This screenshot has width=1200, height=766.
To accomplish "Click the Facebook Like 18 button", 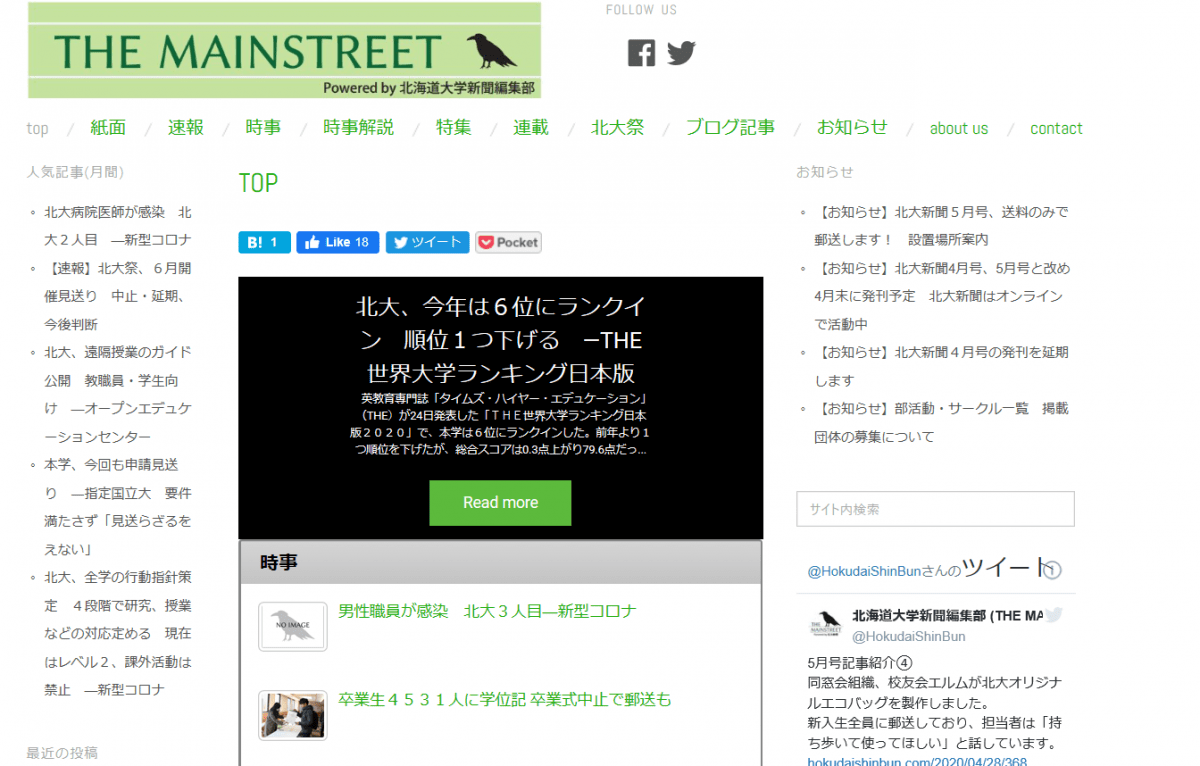I will point(337,242).
